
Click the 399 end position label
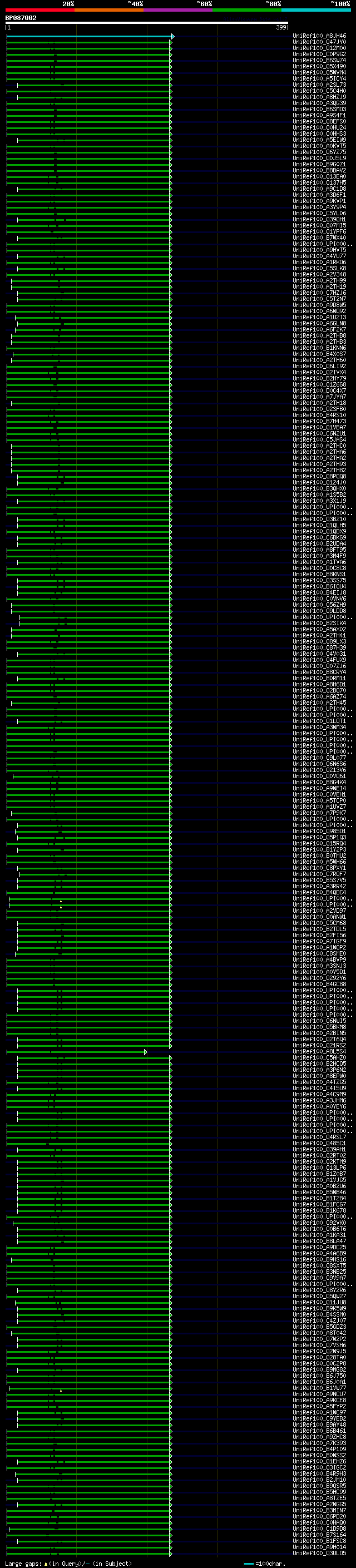281,27
